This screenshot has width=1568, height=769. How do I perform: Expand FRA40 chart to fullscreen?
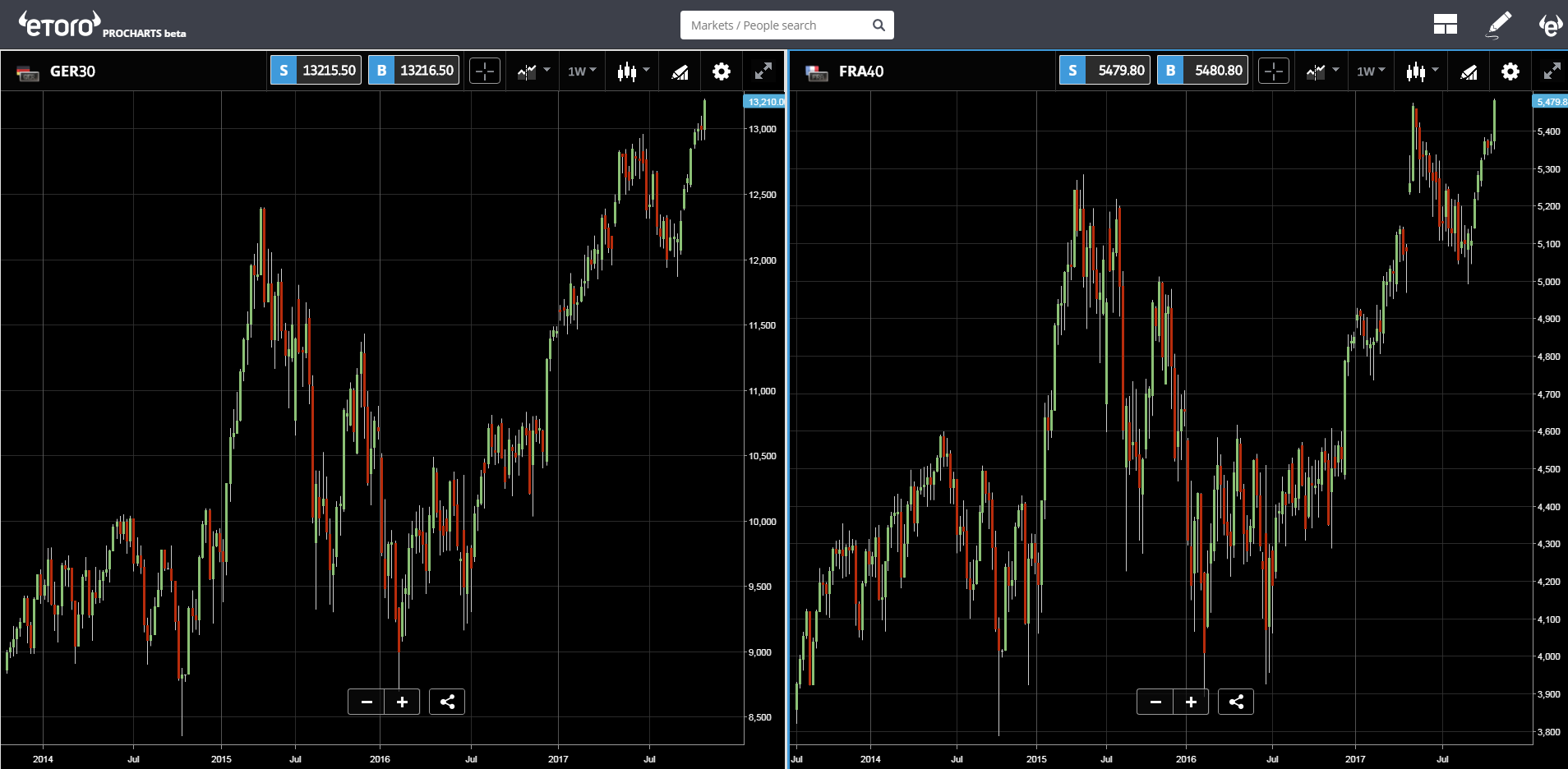pos(1552,71)
